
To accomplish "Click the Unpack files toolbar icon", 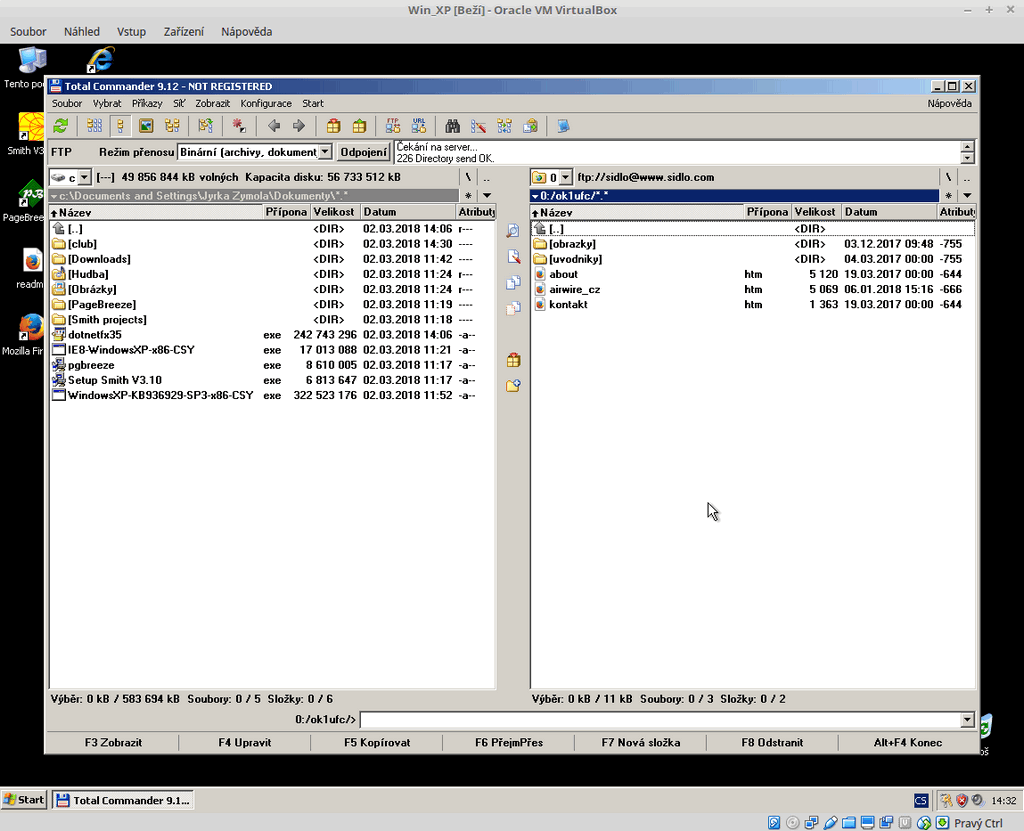I will click(x=359, y=126).
